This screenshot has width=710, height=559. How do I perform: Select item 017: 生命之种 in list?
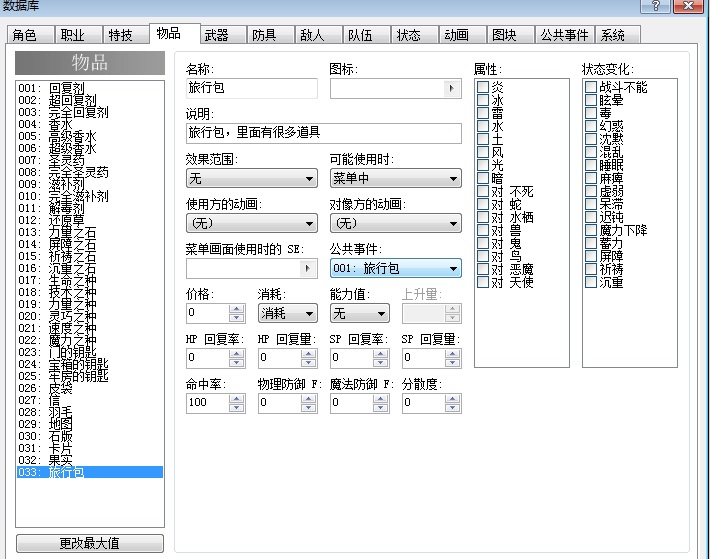(x=90, y=280)
